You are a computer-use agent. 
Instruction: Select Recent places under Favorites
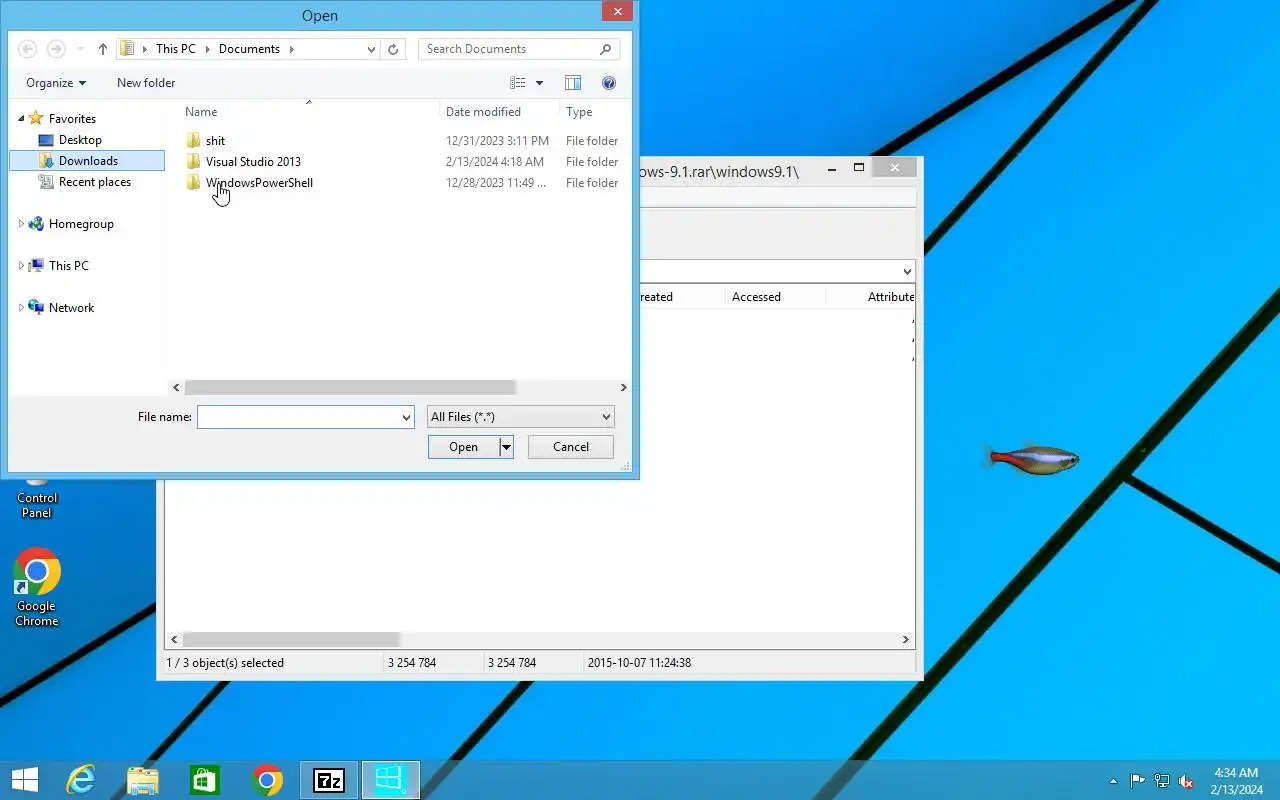(x=95, y=182)
